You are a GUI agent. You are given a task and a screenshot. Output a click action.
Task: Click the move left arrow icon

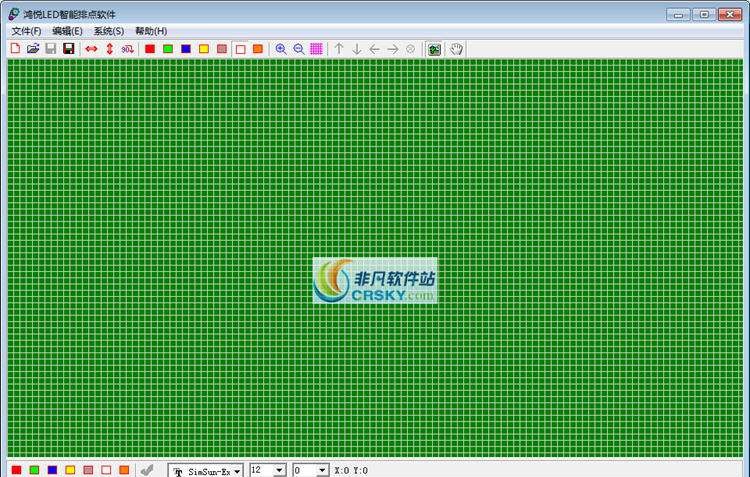tap(375, 49)
